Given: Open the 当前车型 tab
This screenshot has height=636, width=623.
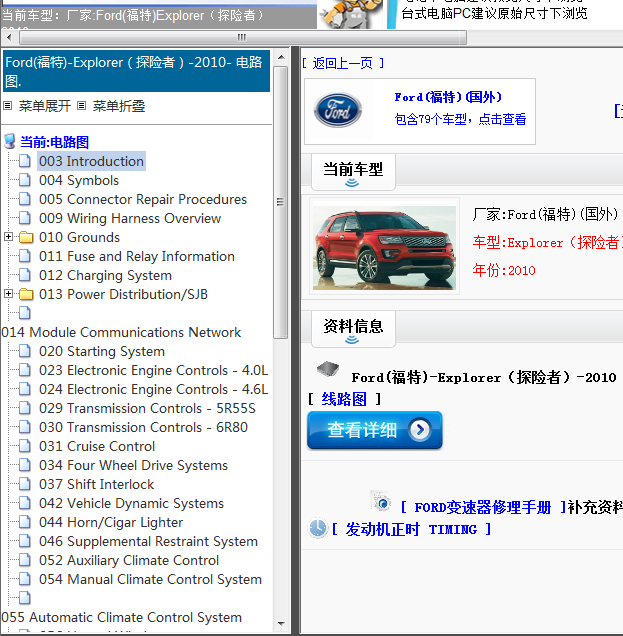Looking at the screenshot, I should [353, 172].
